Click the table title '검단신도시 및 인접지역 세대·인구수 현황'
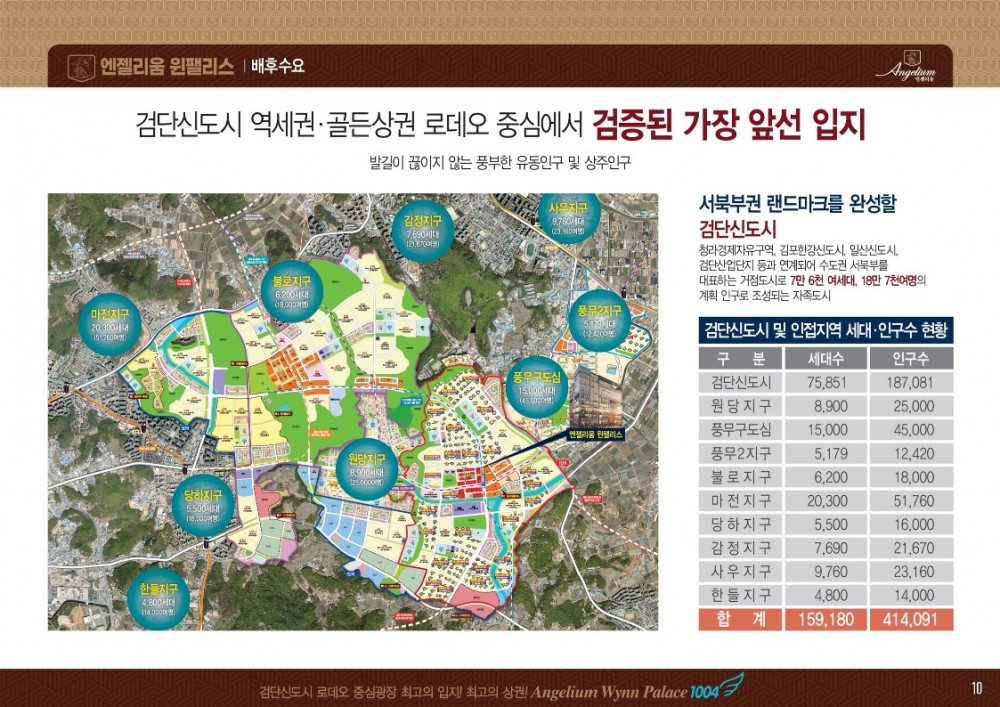This screenshot has height=707, width=1000. click(826, 331)
